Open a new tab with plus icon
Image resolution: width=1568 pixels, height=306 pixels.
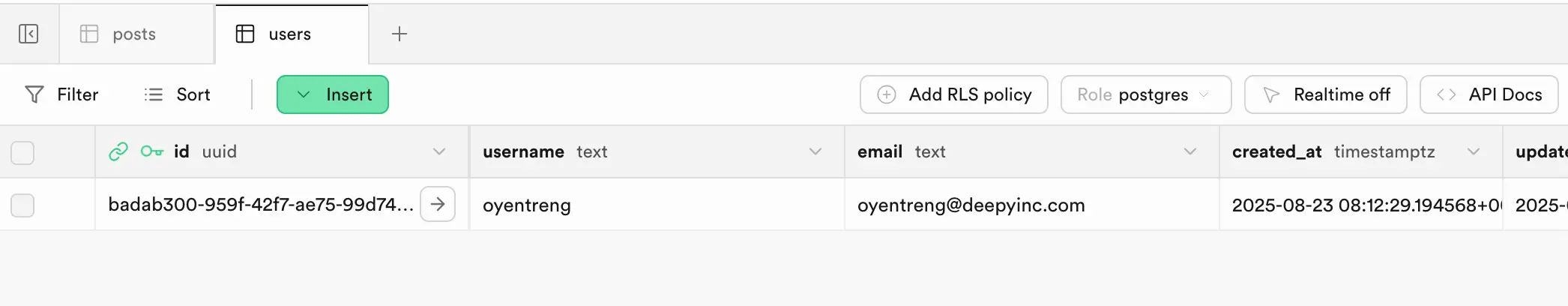[x=399, y=34]
